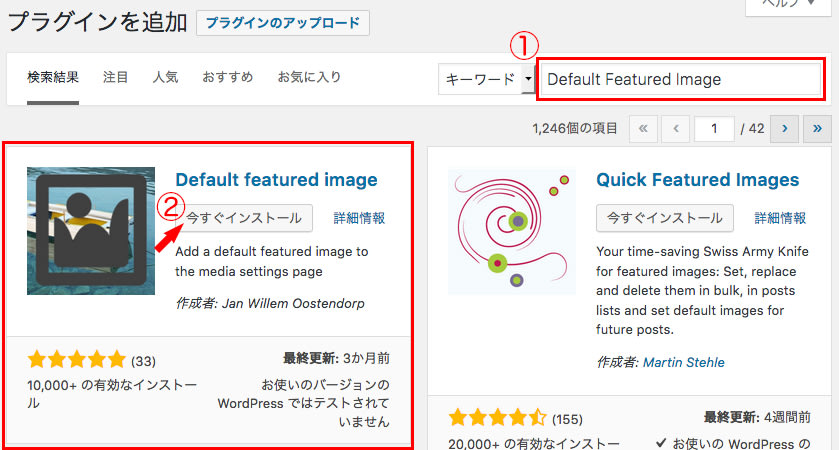Open the おすすめ tab
The width and height of the screenshot is (839, 450).
[x=227, y=78]
